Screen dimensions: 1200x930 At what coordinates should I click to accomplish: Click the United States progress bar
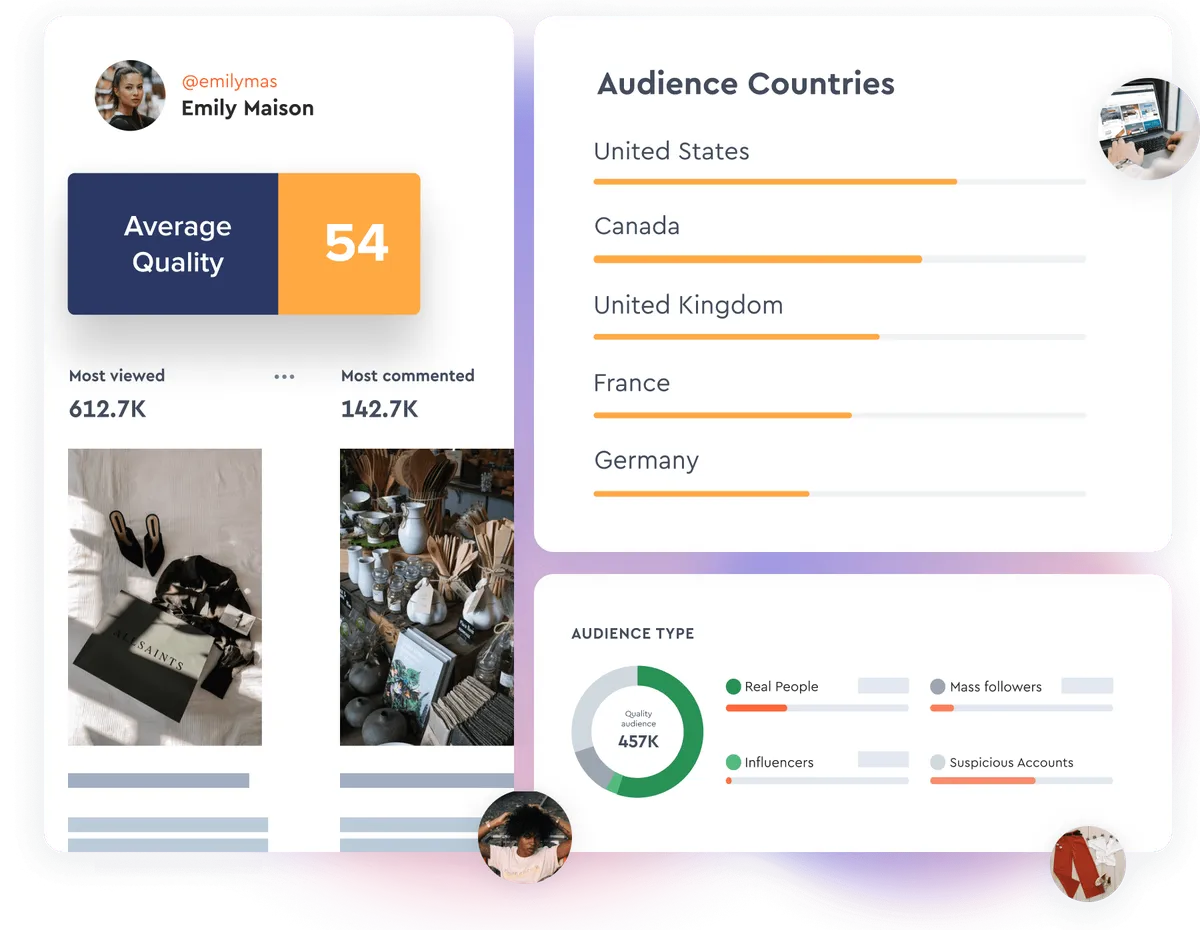[839, 182]
